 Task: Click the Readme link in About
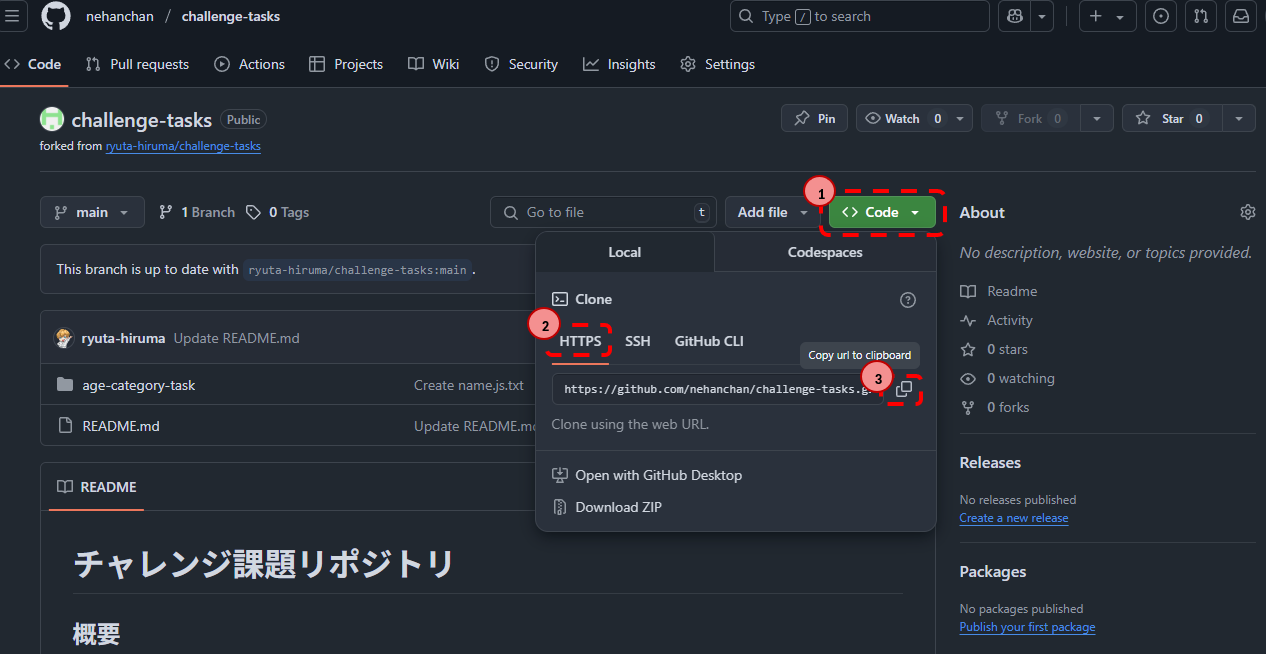click(999, 291)
